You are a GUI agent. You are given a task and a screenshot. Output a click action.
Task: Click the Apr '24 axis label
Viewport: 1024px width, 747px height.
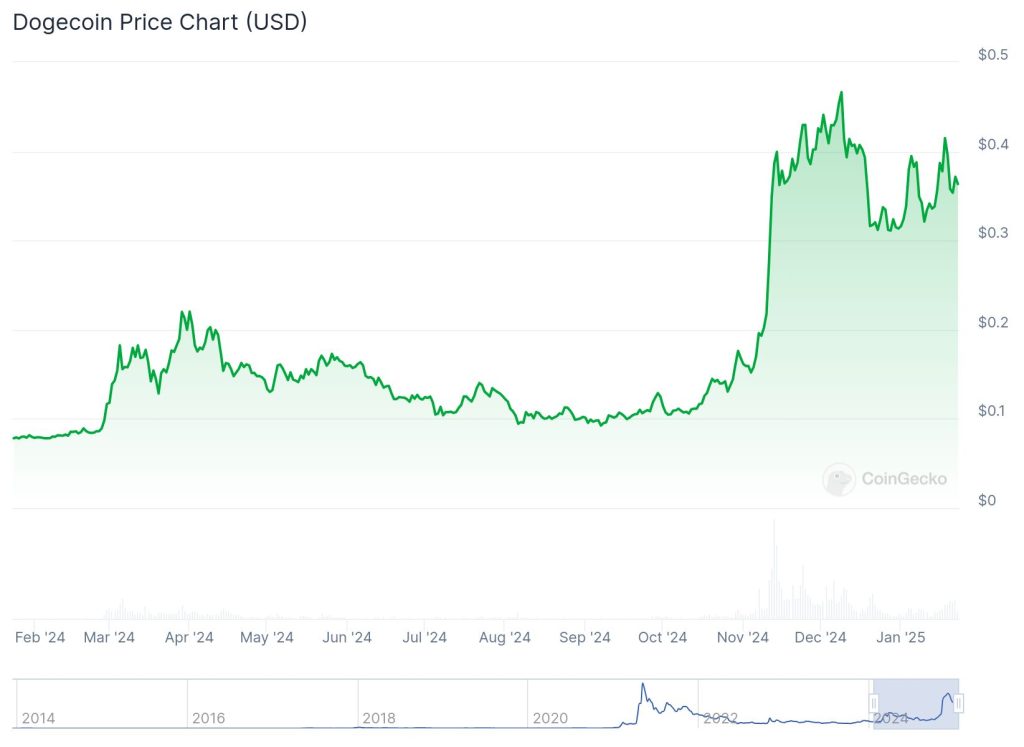click(189, 637)
